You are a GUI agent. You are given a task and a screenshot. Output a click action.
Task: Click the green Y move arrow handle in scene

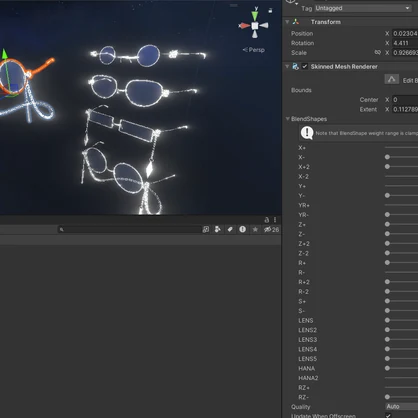coord(4,55)
